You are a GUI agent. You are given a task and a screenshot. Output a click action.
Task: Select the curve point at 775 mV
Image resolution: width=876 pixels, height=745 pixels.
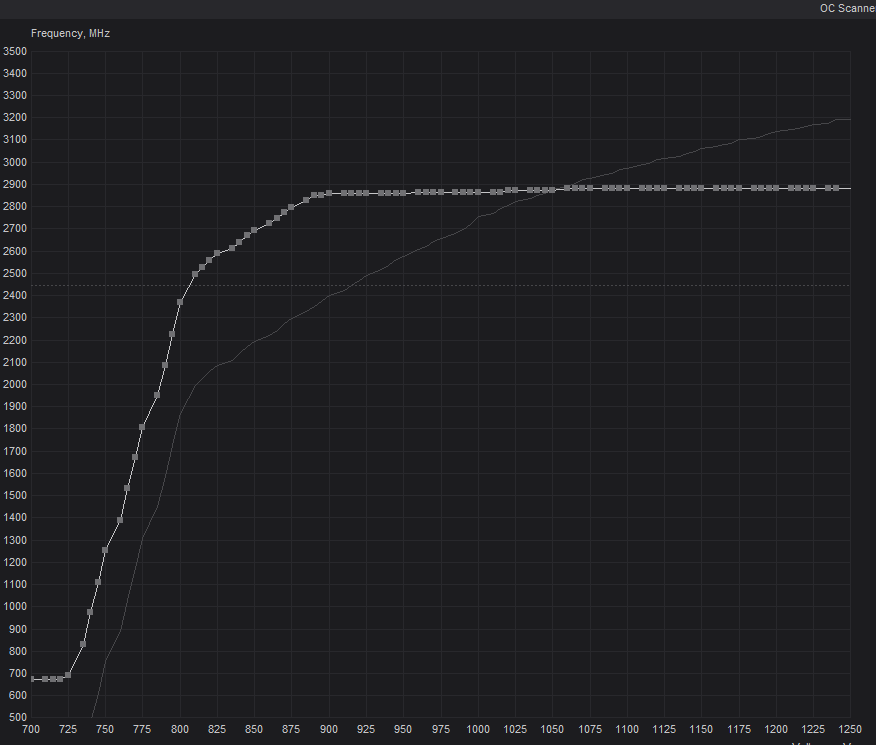[142, 427]
